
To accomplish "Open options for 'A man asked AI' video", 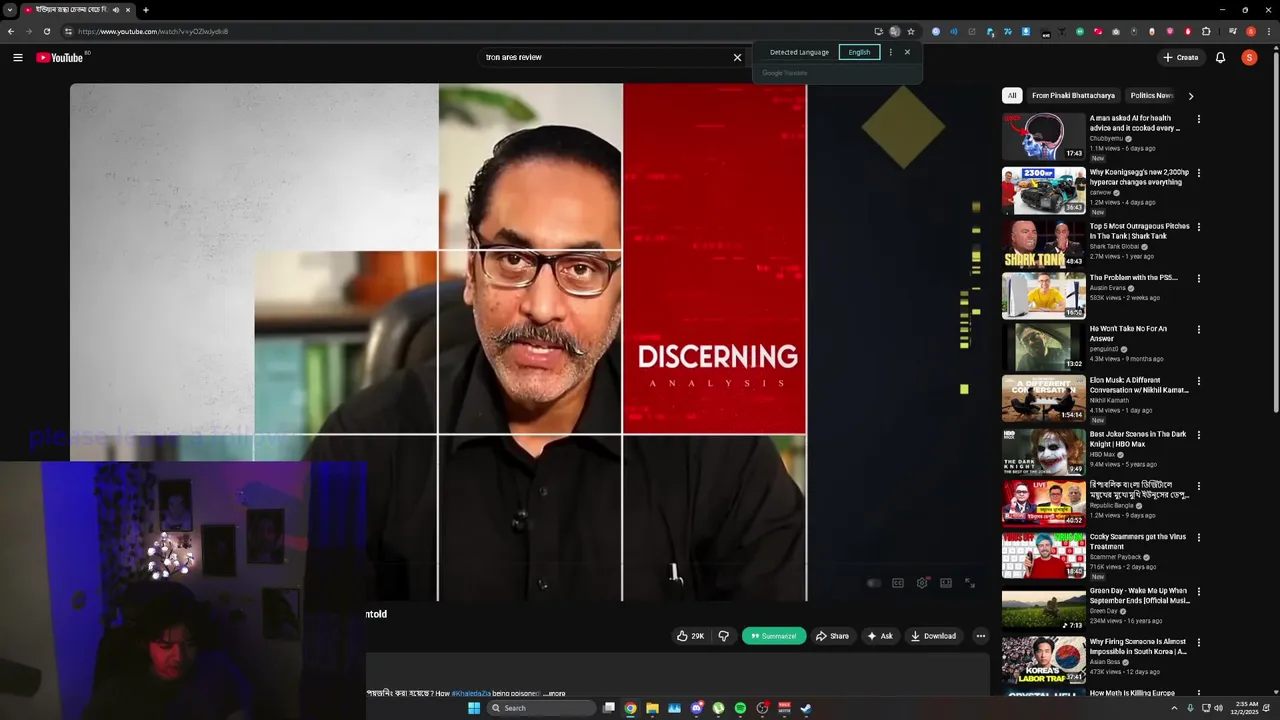I will pos(1199,119).
